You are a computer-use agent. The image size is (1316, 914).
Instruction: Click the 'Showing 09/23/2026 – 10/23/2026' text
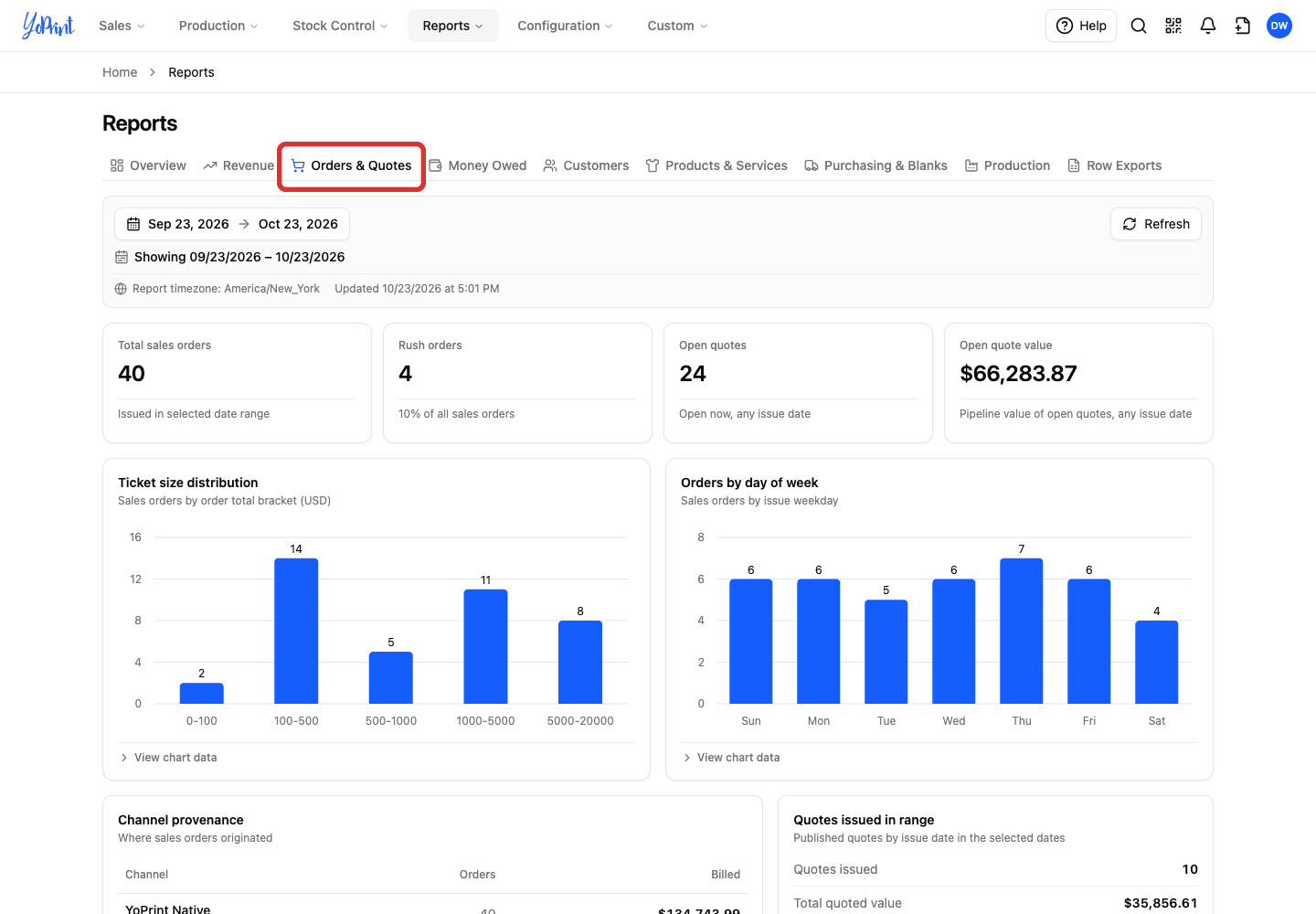[x=239, y=257]
